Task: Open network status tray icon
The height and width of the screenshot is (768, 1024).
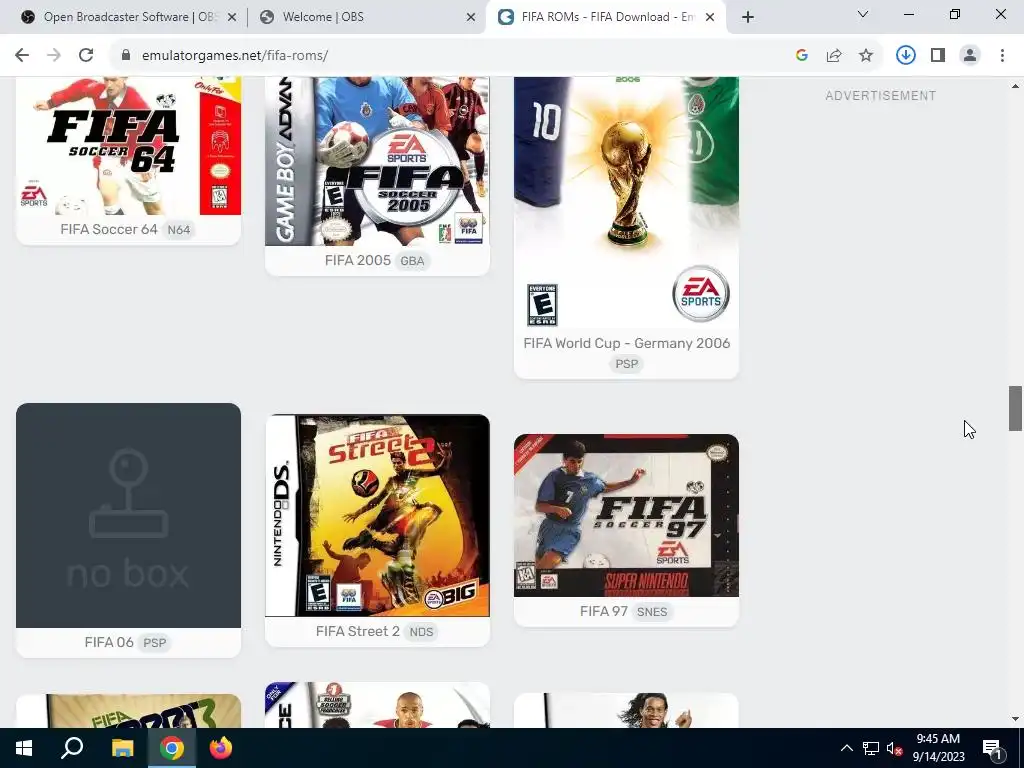Action: [871, 748]
